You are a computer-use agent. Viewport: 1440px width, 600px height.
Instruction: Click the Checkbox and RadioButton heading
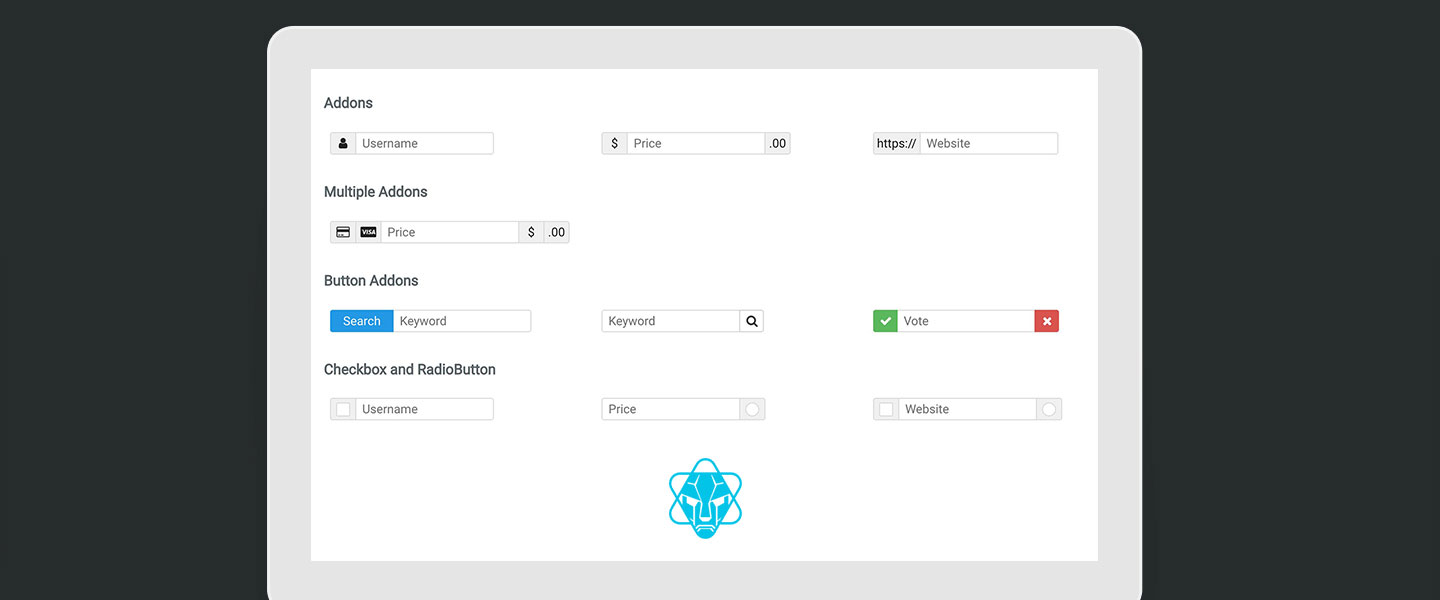tap(410, 369)
